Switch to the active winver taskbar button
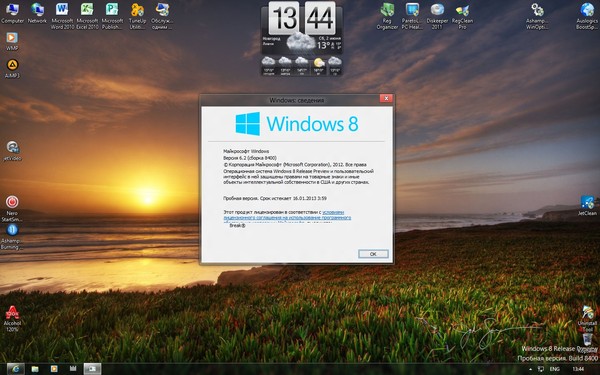 tap(93, 369)
